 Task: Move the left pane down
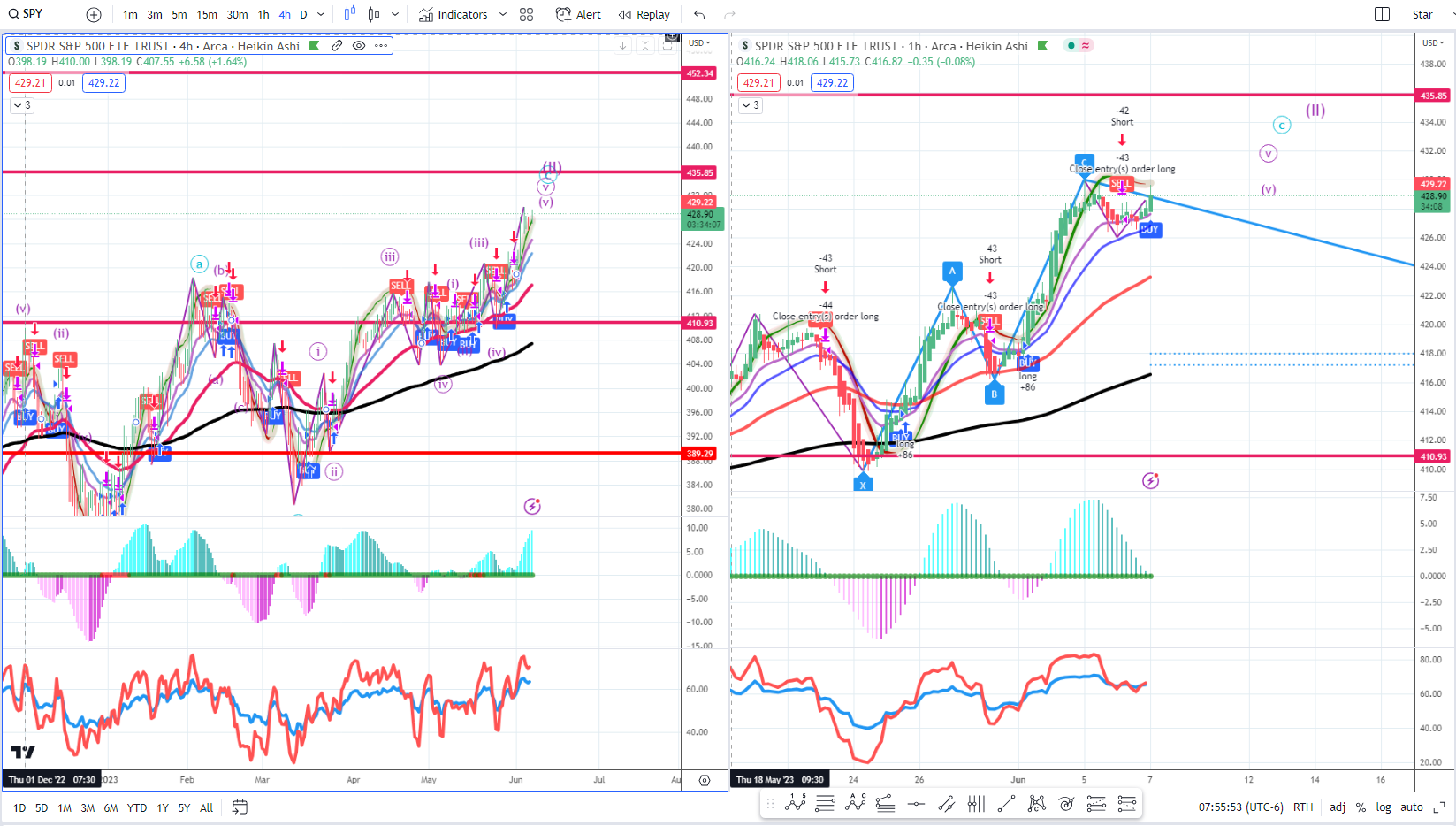[622, 45]
